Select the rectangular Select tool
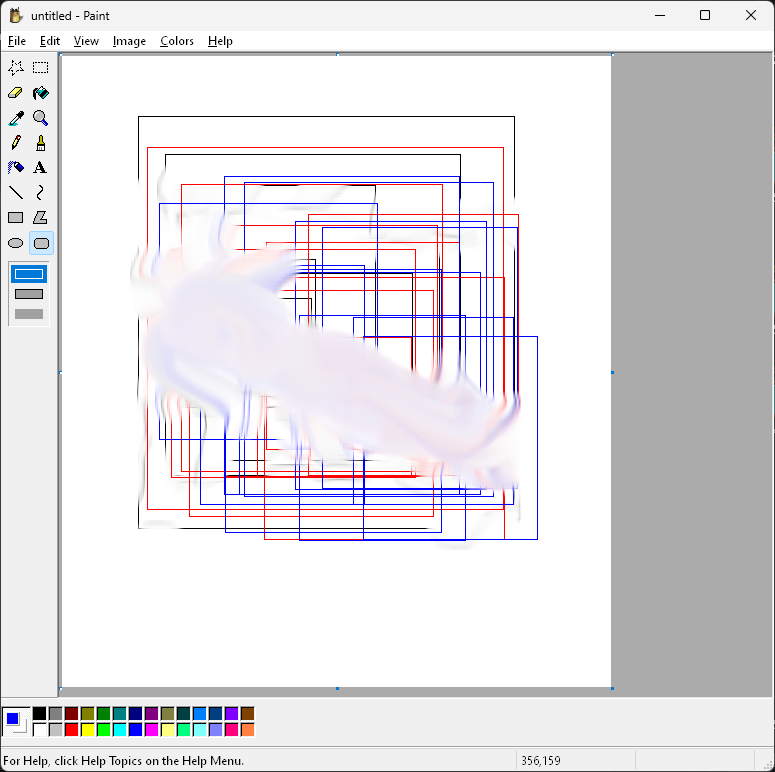This screenshot has width=775, height=772. pos(41,68)
